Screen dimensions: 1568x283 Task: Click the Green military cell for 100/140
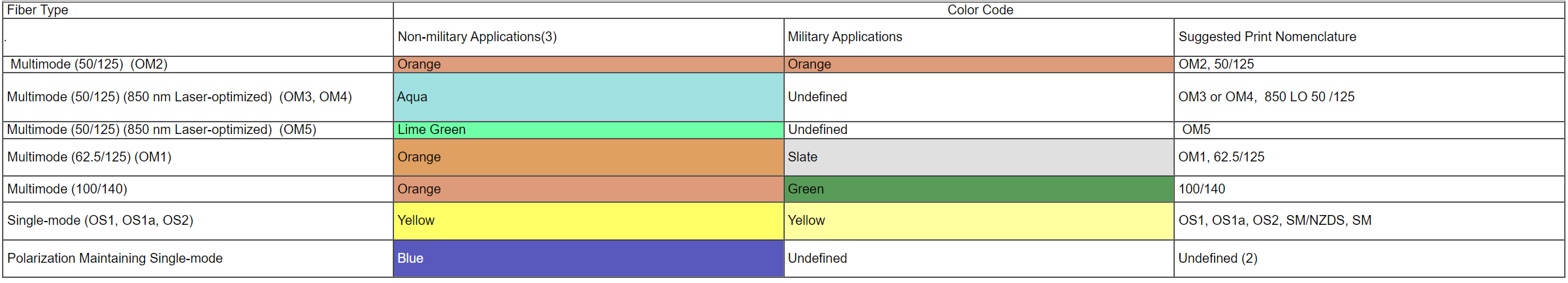tap(979, 189)
